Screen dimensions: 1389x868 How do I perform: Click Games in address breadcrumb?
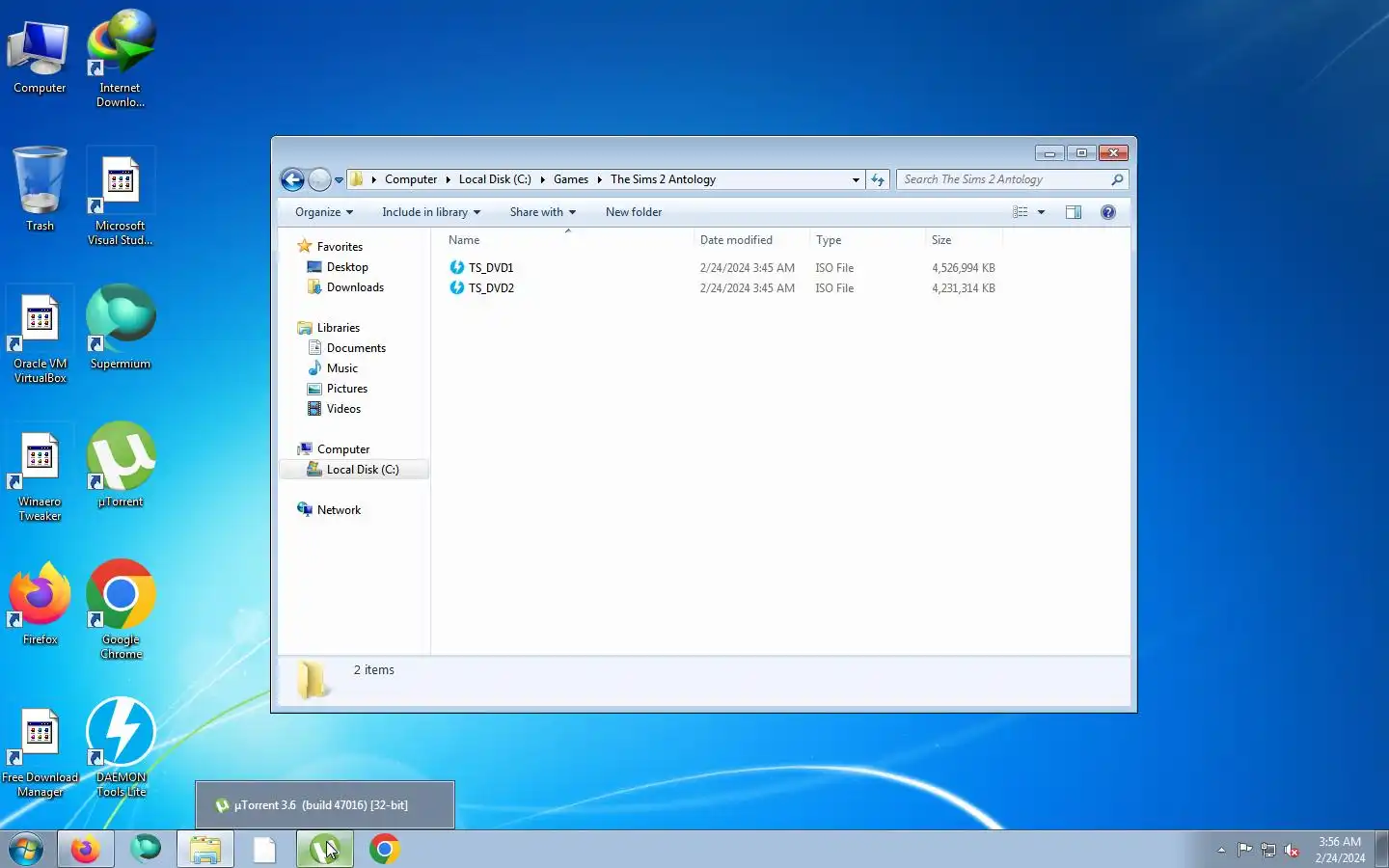point(571,179)
